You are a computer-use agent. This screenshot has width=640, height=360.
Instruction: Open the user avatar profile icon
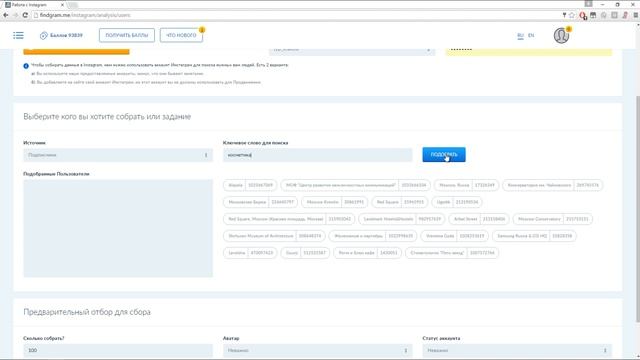coord(561,36)
